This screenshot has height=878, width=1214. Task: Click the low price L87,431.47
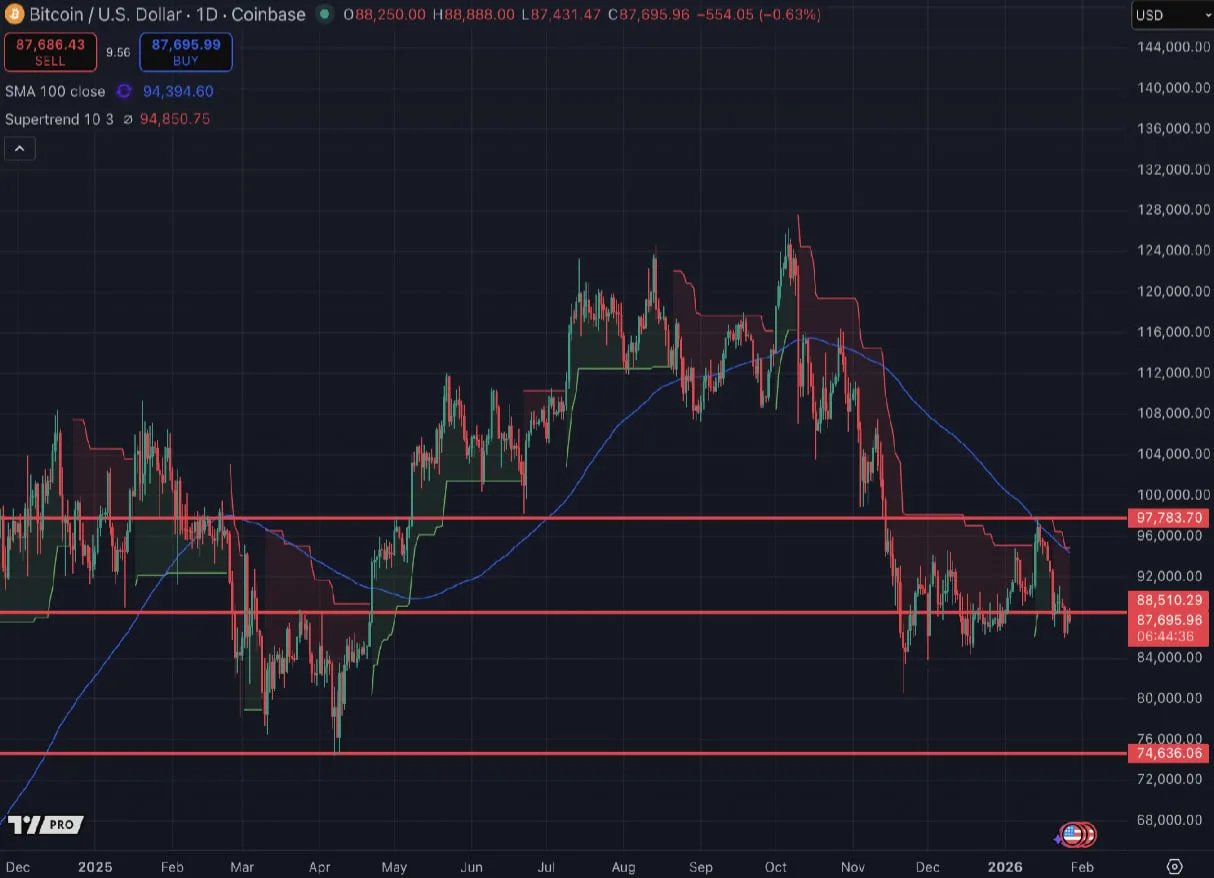pyautogui.click(x=562, y=15)
